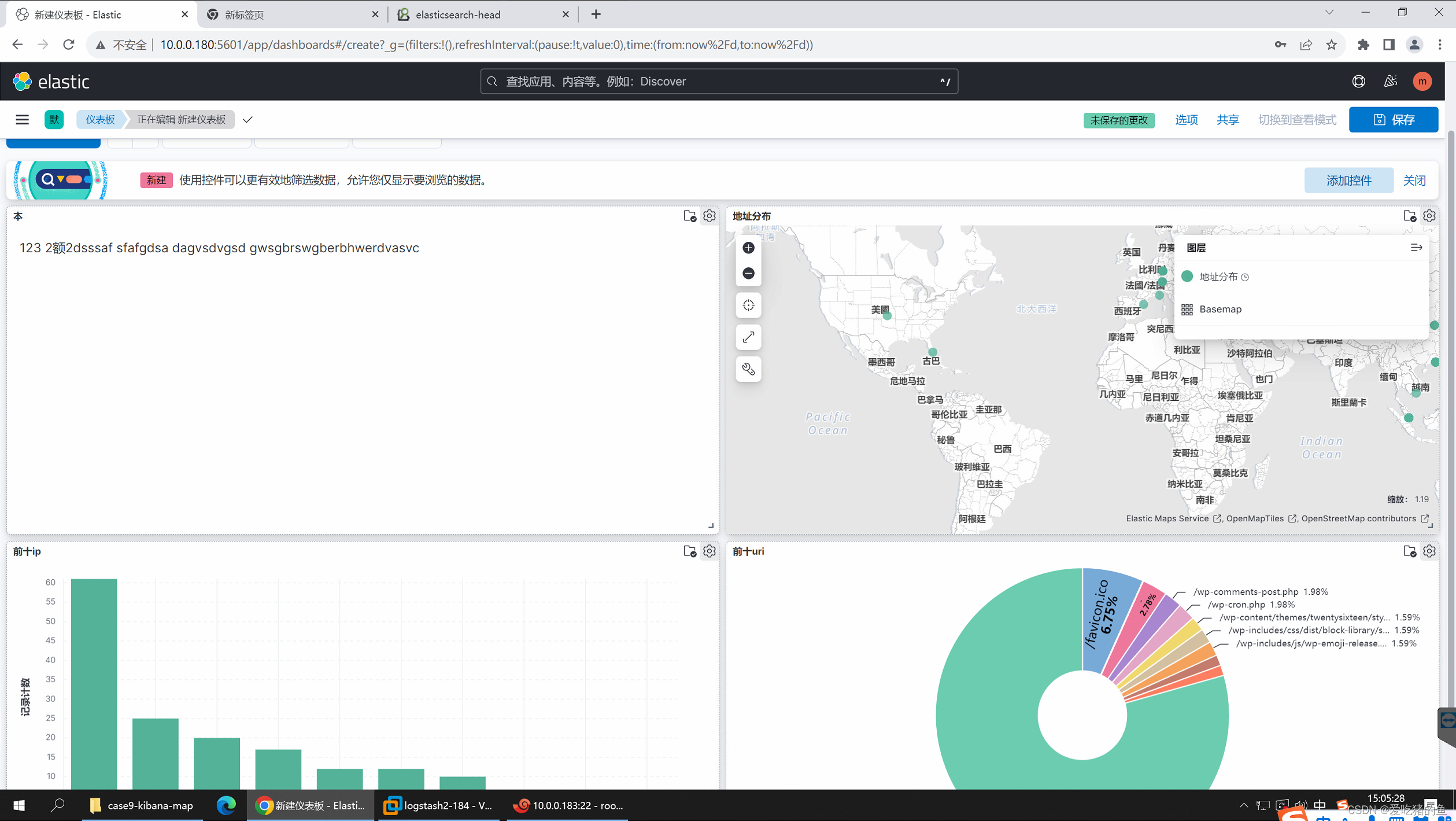Click the 新建 badge in banner
1456x821 pixels.
tap(156, 181)
